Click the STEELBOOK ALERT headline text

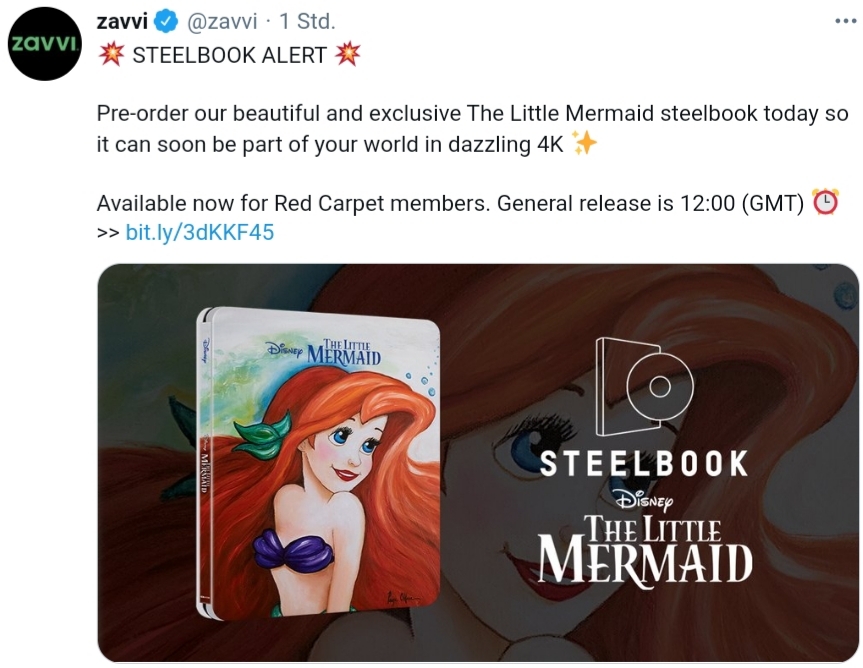point(230,55)
